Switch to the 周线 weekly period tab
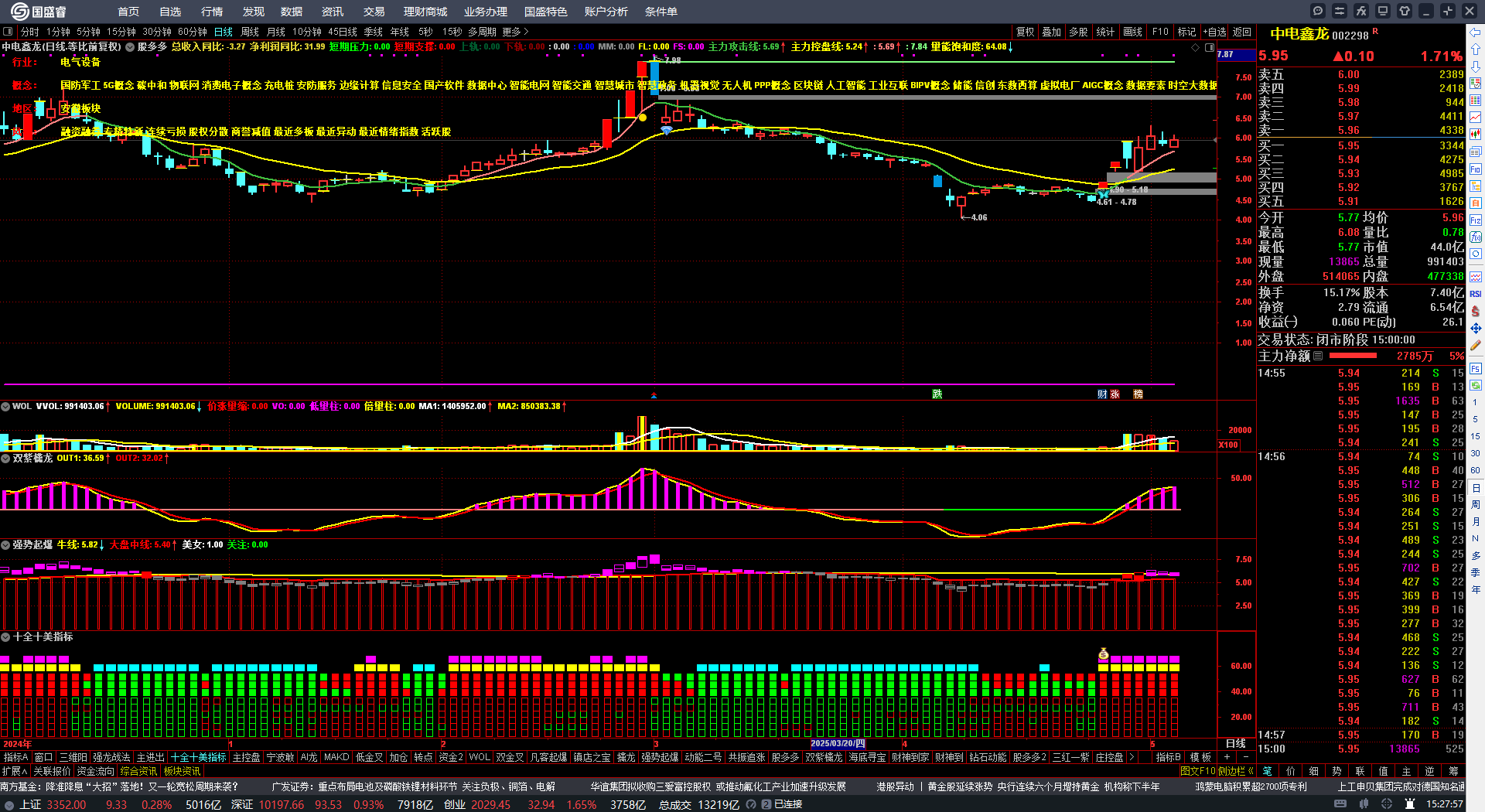This screenshot has height=812, width=1485. 250,32
